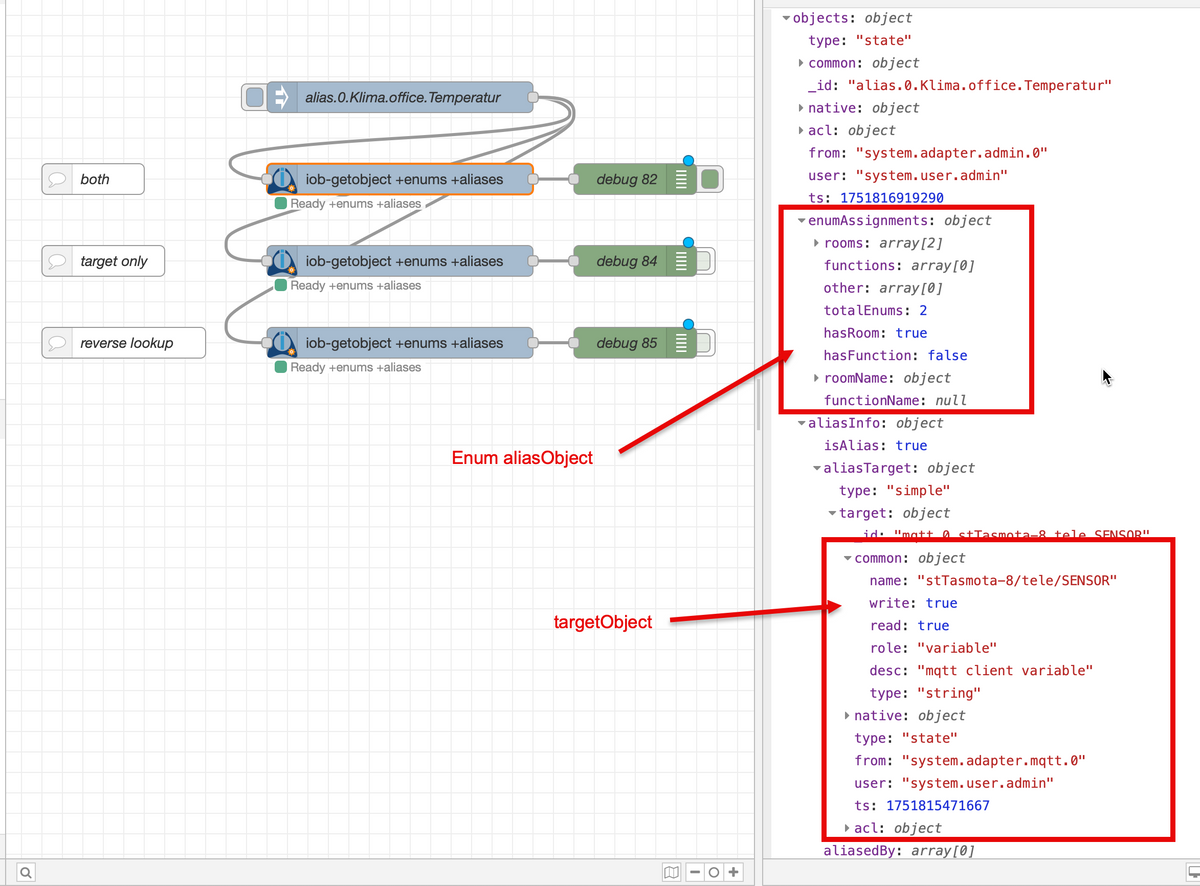Click the search flows magnifier icon
Screen dimensions: 1200x886
point(25,872)
